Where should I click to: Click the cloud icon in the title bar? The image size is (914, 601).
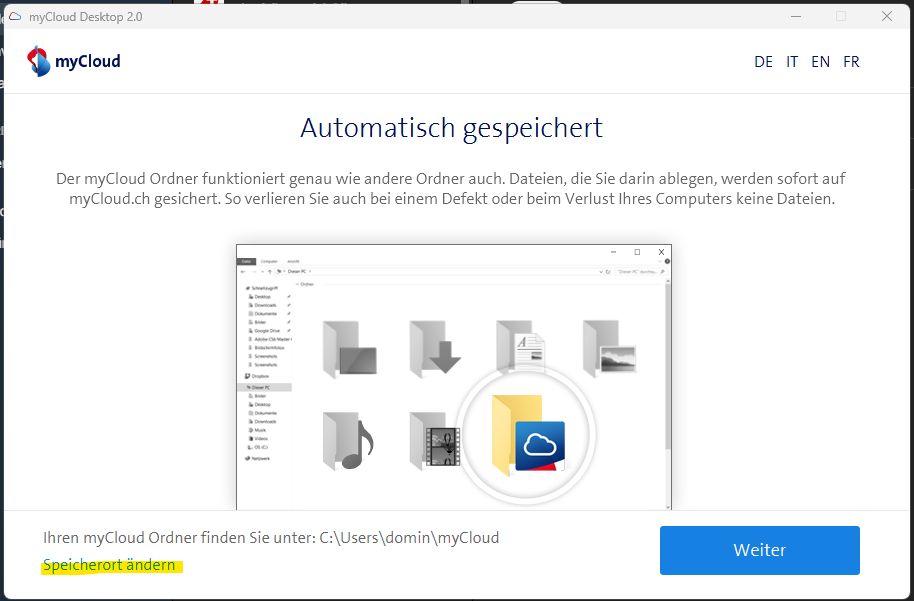coord(15,17)
